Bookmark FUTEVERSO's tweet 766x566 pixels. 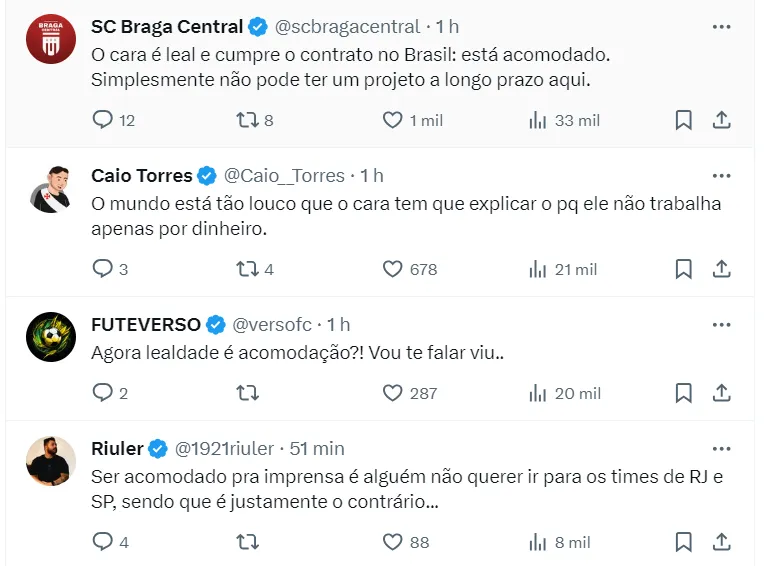click(x=683, y=393)
